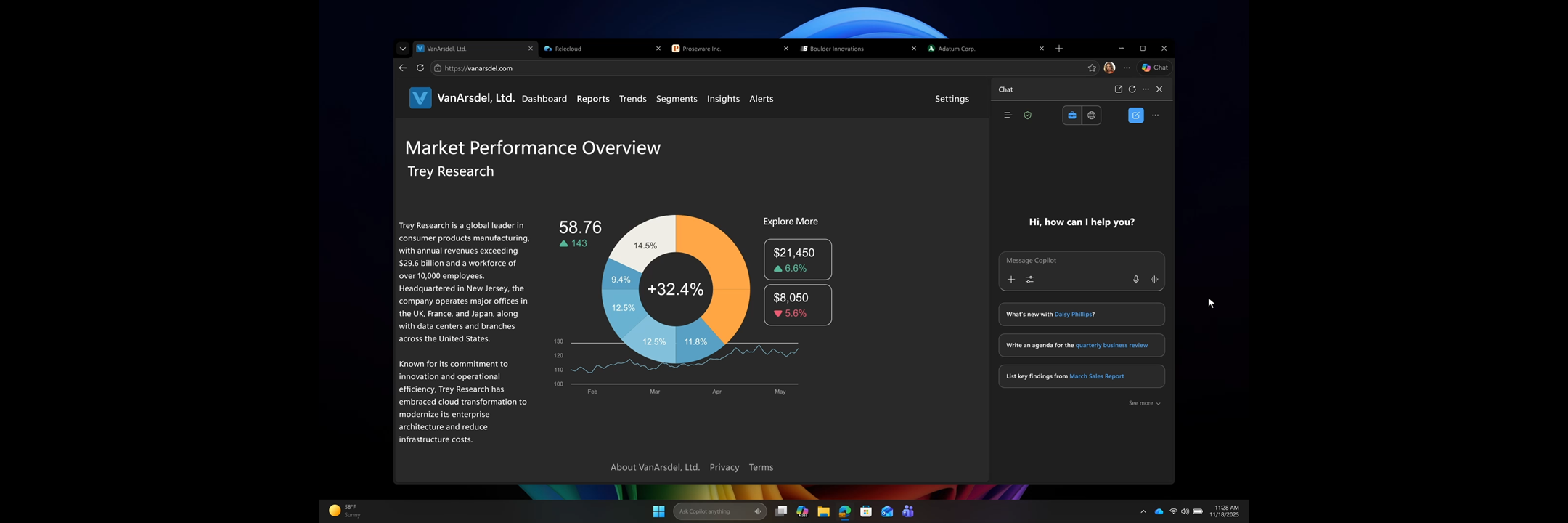The image size is (1568, 523).
Task: Click the $8,050 explore card
Action: pyautogui.click(x=798, y=305)
